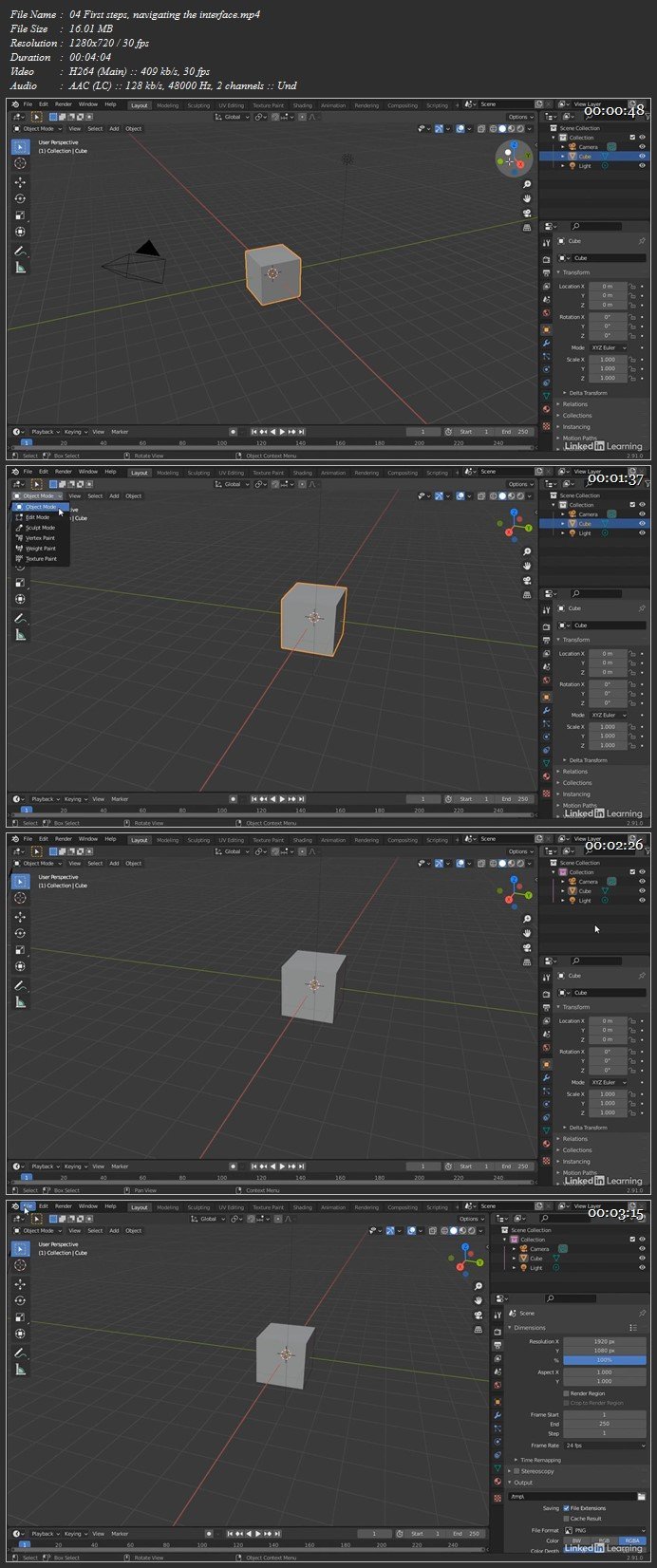This screenshot has width=657, height=1568.
Task: Open the World properties tab in the 00:03:15 frame
Action: [x=497, y=1387]
